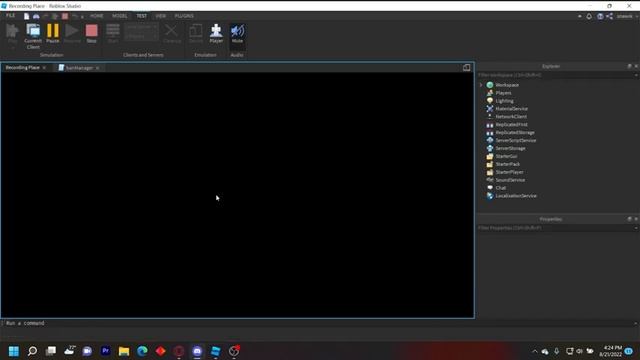Select ServerScriptService in Explorer
Screen dimensions: 640x360
(x=516, y=140)
